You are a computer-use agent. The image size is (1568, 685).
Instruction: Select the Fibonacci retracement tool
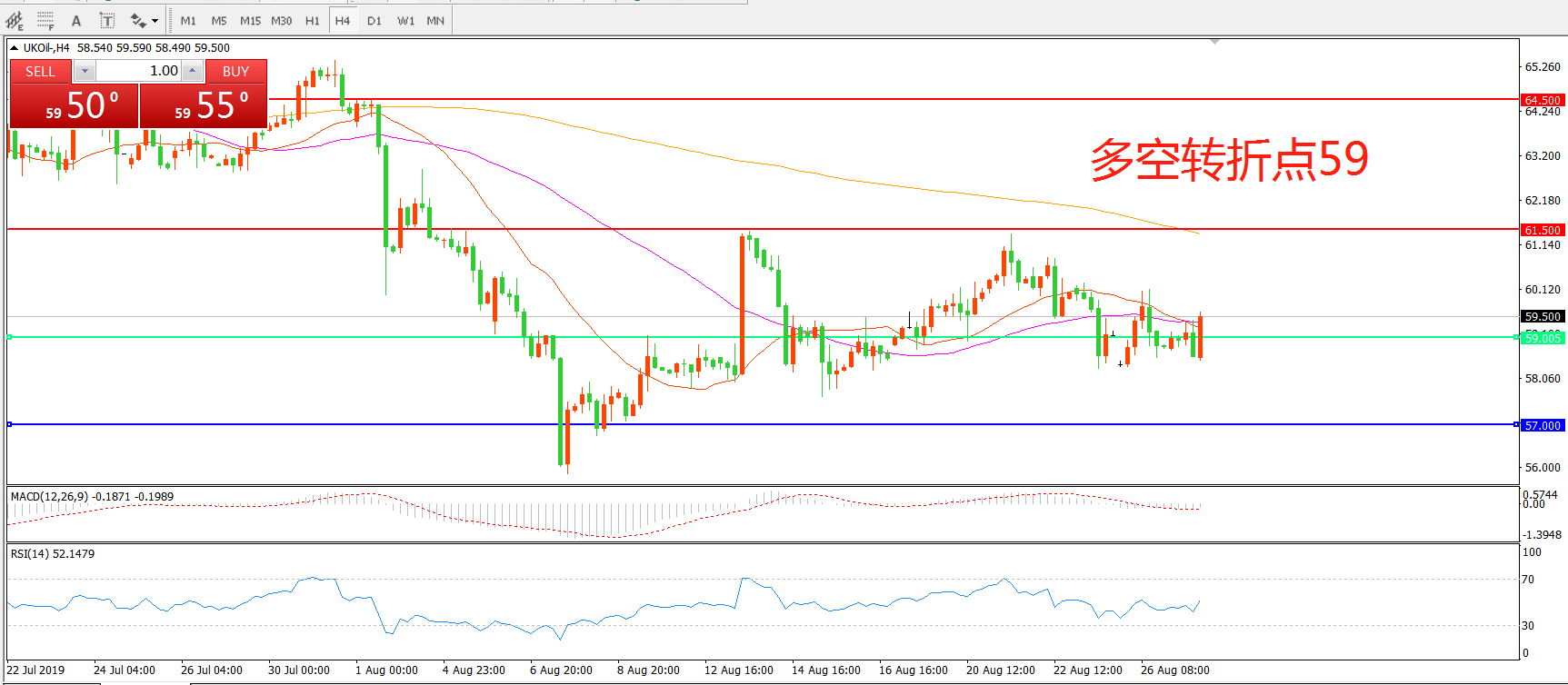coord(45,20)
